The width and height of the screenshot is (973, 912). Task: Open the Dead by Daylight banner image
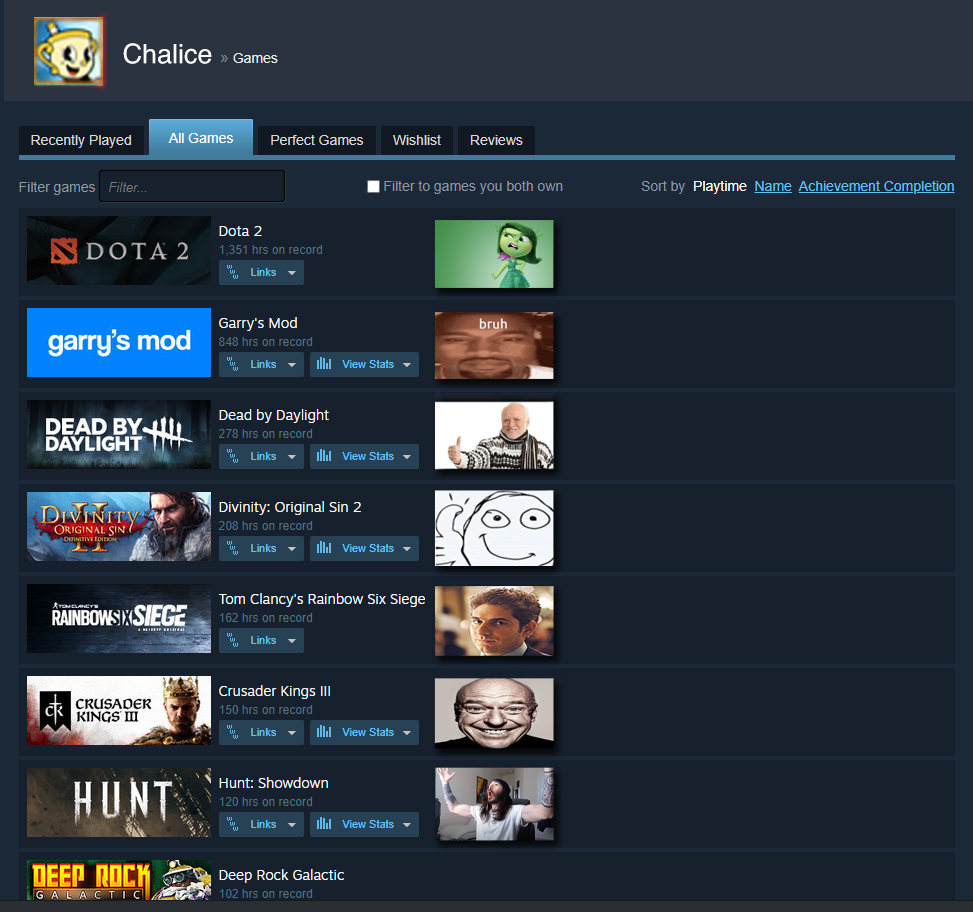pos(119,434)
